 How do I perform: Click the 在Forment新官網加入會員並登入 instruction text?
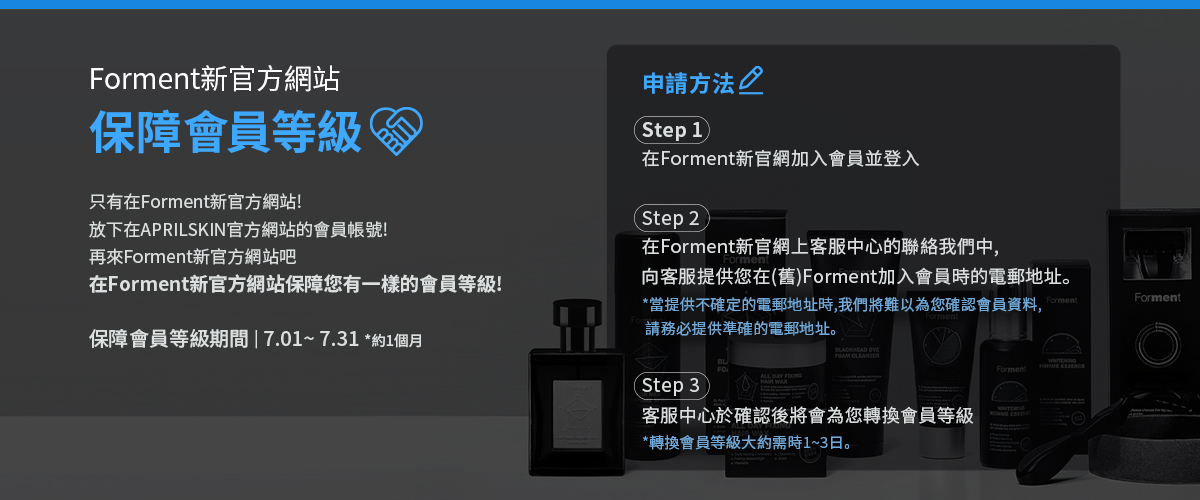click(x=780, y=159)
